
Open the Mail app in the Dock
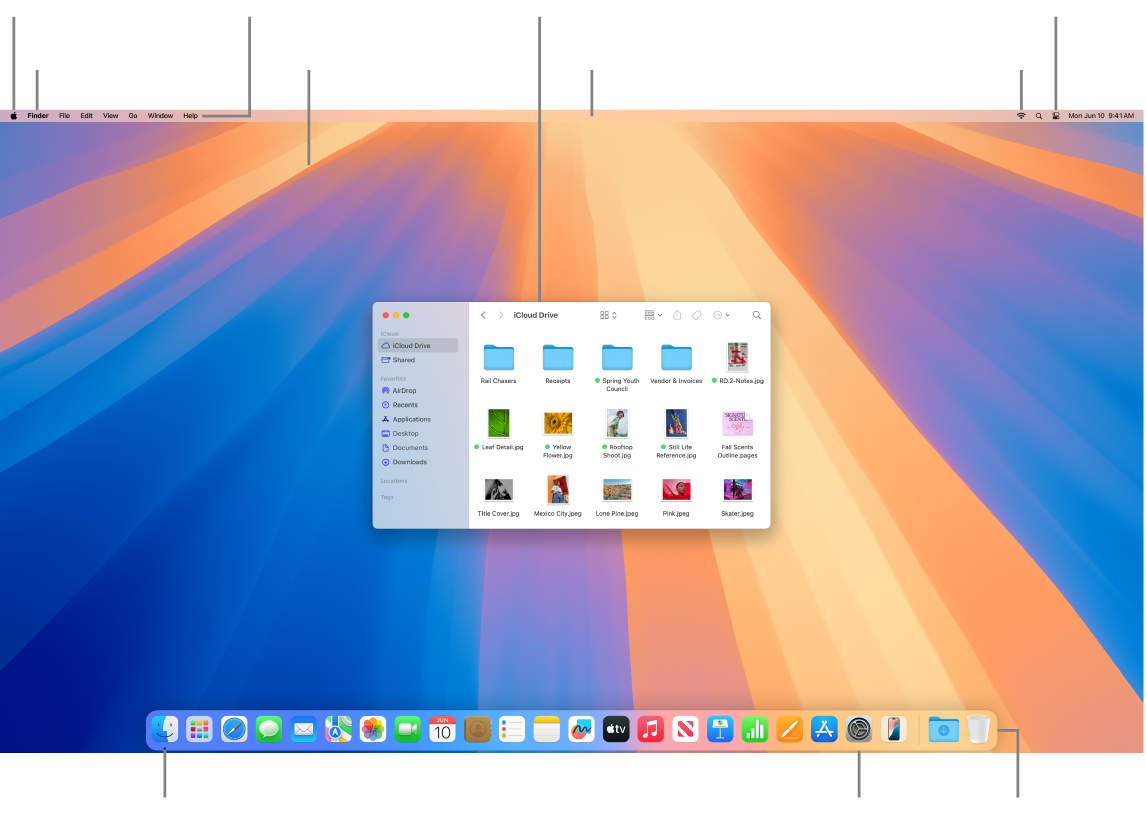click(303, 729)
